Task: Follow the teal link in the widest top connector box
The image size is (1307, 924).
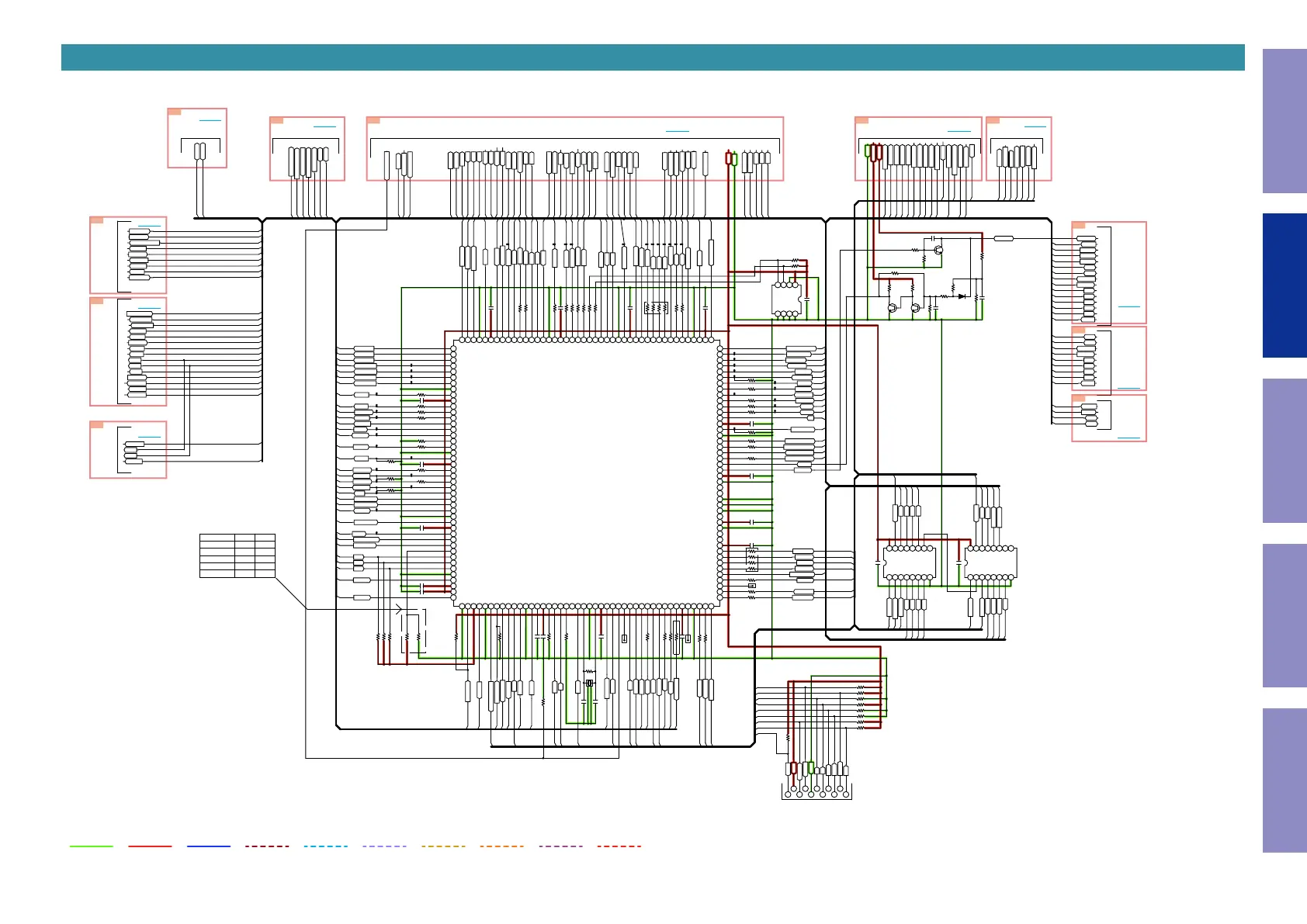Action: 678,131
